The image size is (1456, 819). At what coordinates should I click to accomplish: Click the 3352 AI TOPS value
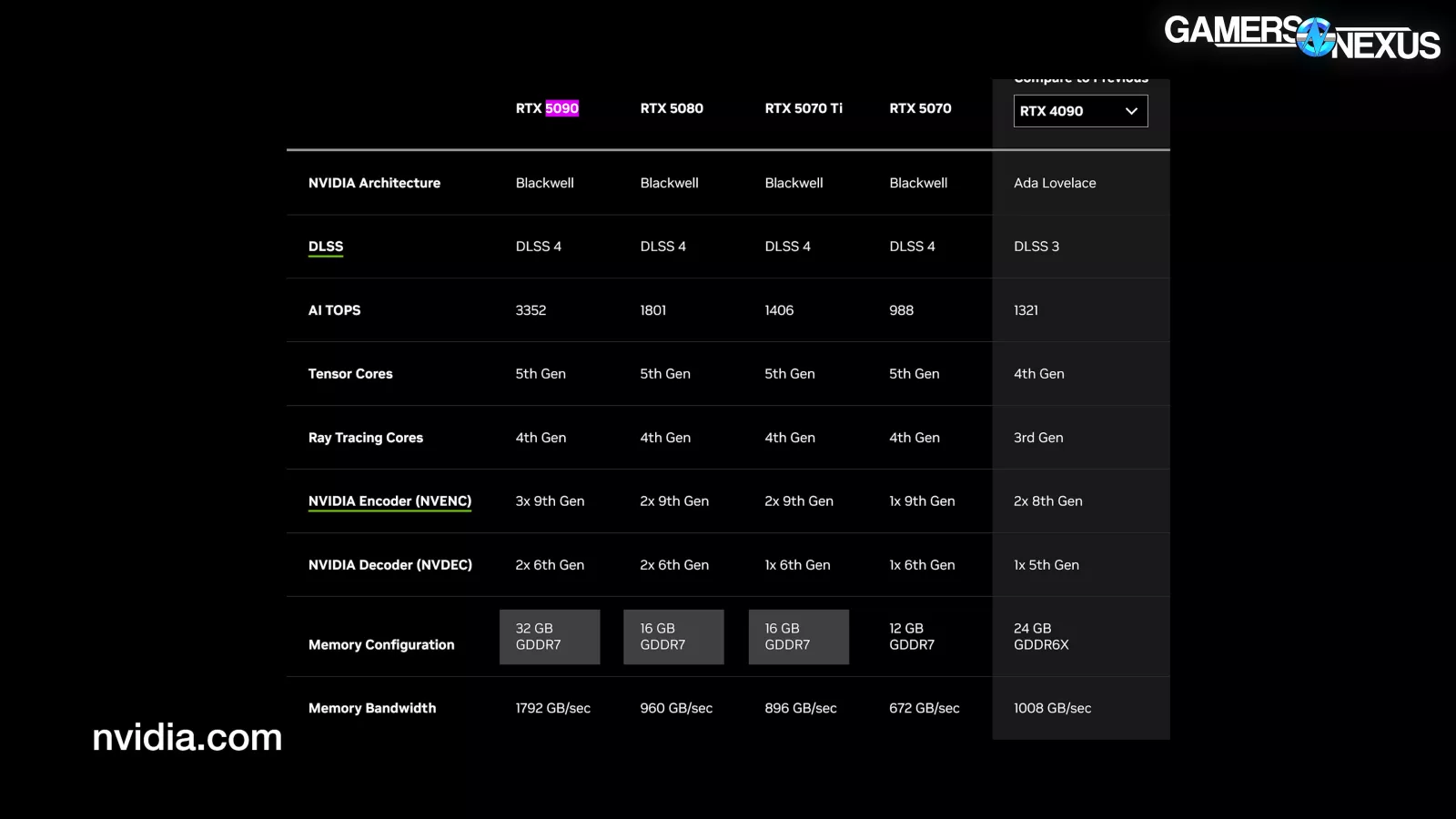tap(531, 310)
